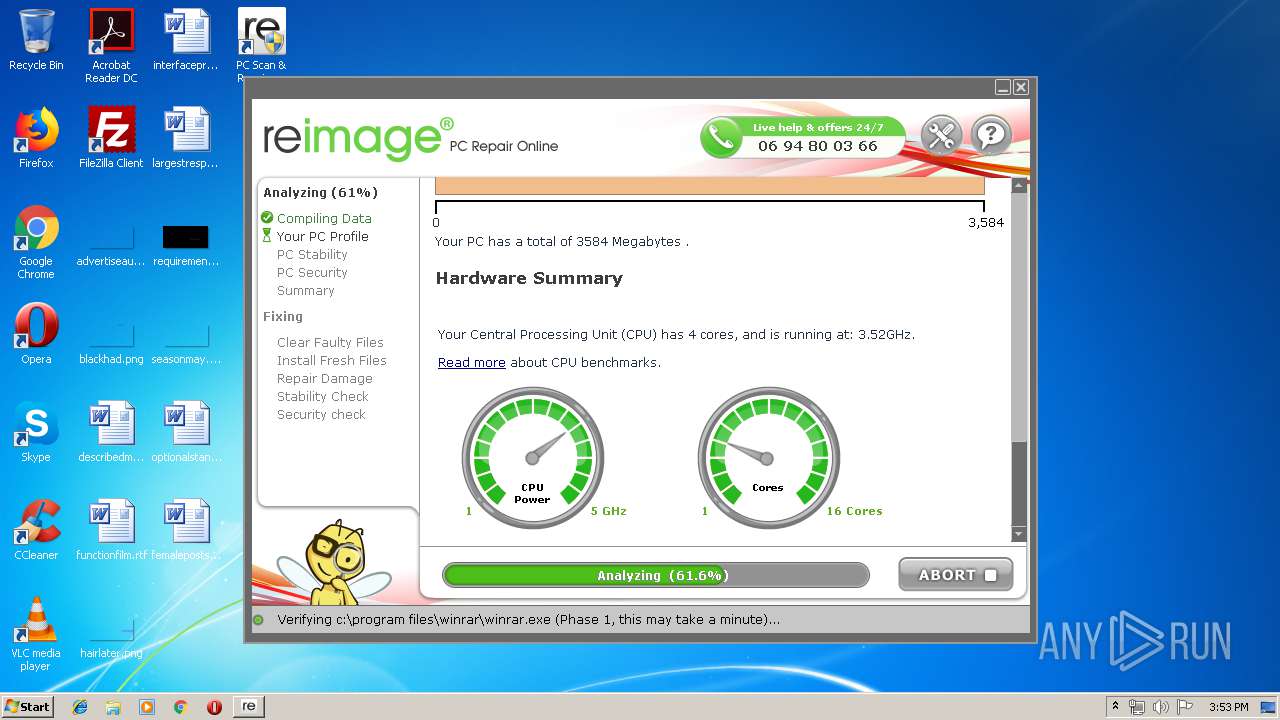
Task: Open Recycle Bin on desktop
Action: pyautogui.click(x=36, y=40)
